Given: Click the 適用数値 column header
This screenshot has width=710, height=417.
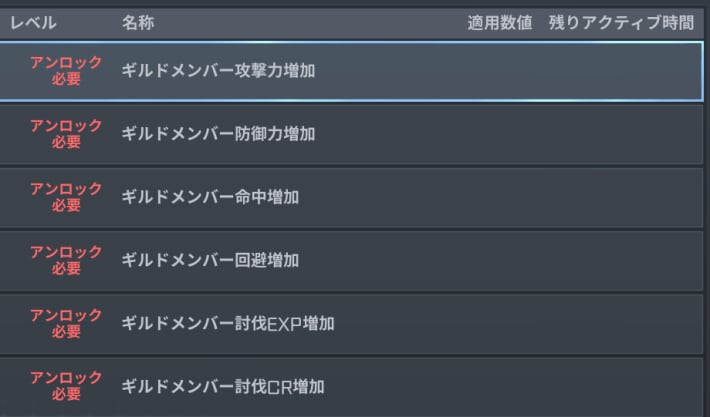Looking at the screenshot, I should click(499, 22).
